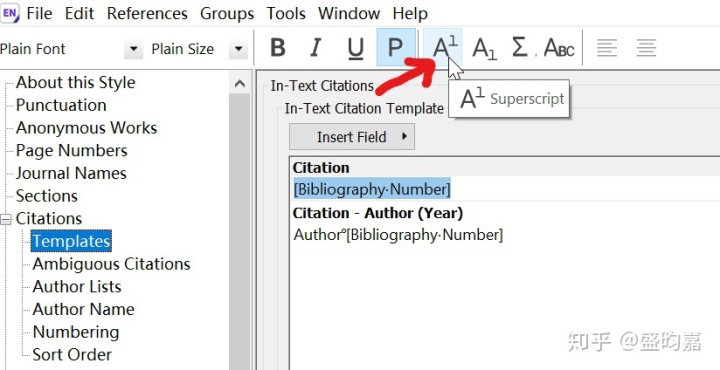Click the Citation - Author (Year) heading

click(377, 213)
